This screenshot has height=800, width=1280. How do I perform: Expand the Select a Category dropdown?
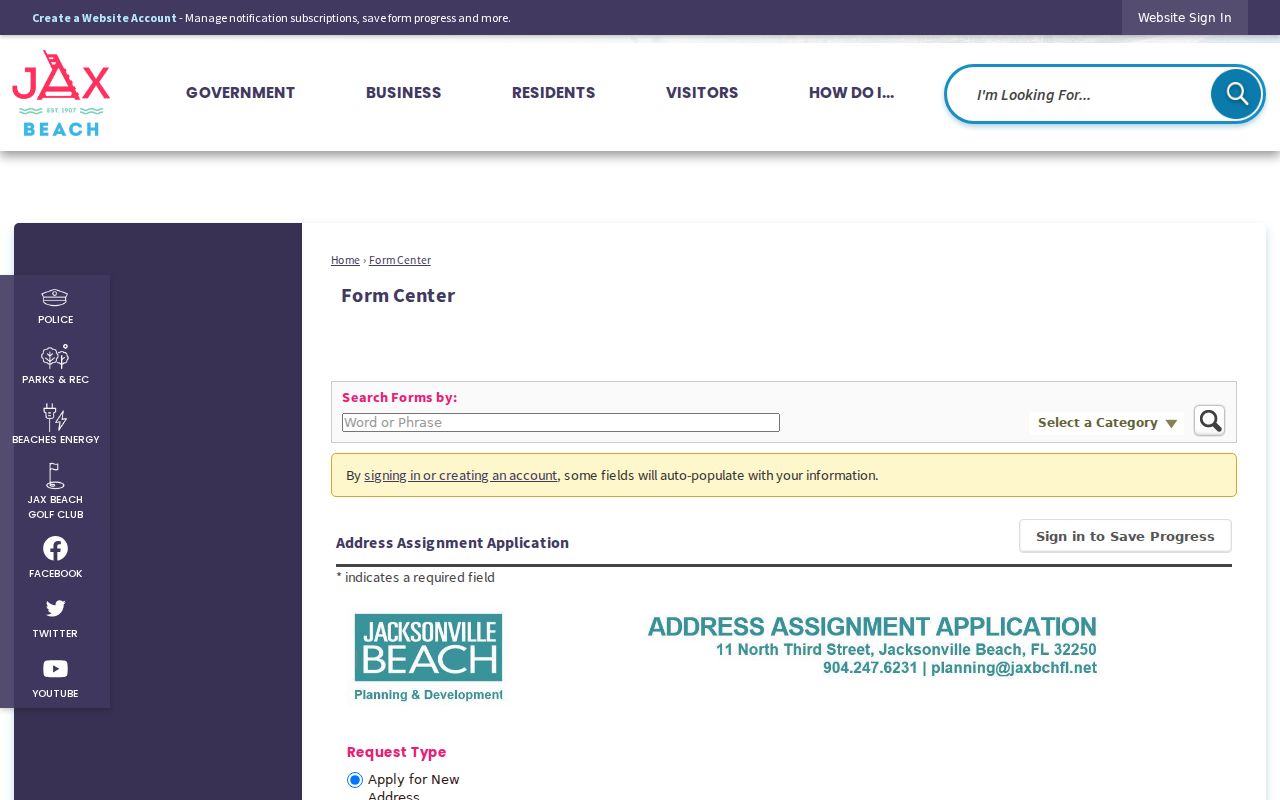point(1107,423)
